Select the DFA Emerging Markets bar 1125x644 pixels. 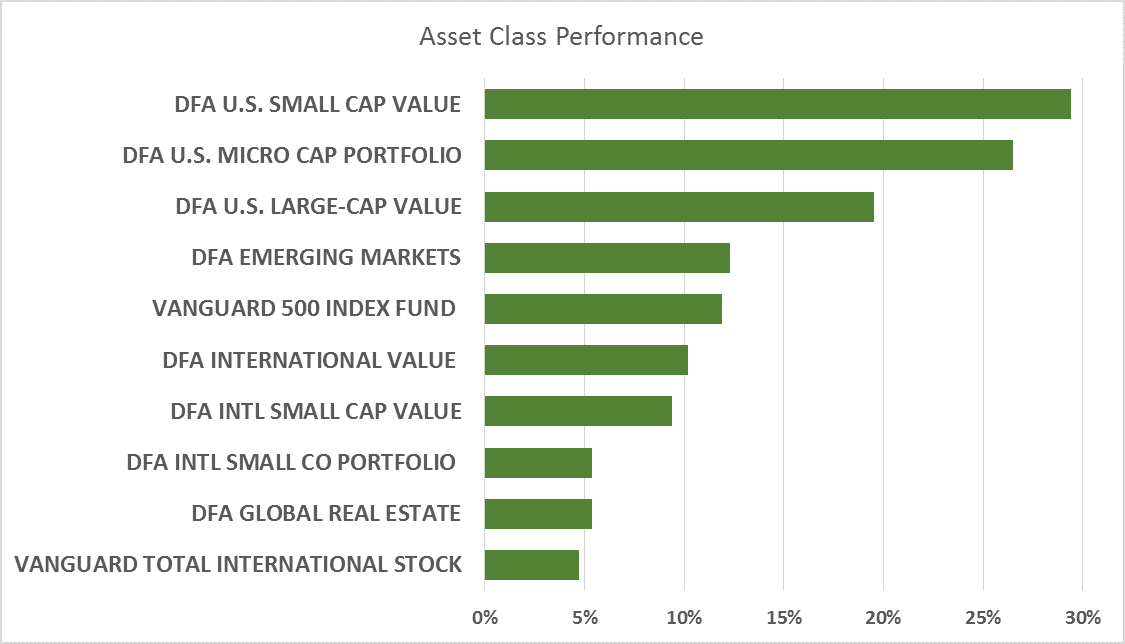click(607, 257)
